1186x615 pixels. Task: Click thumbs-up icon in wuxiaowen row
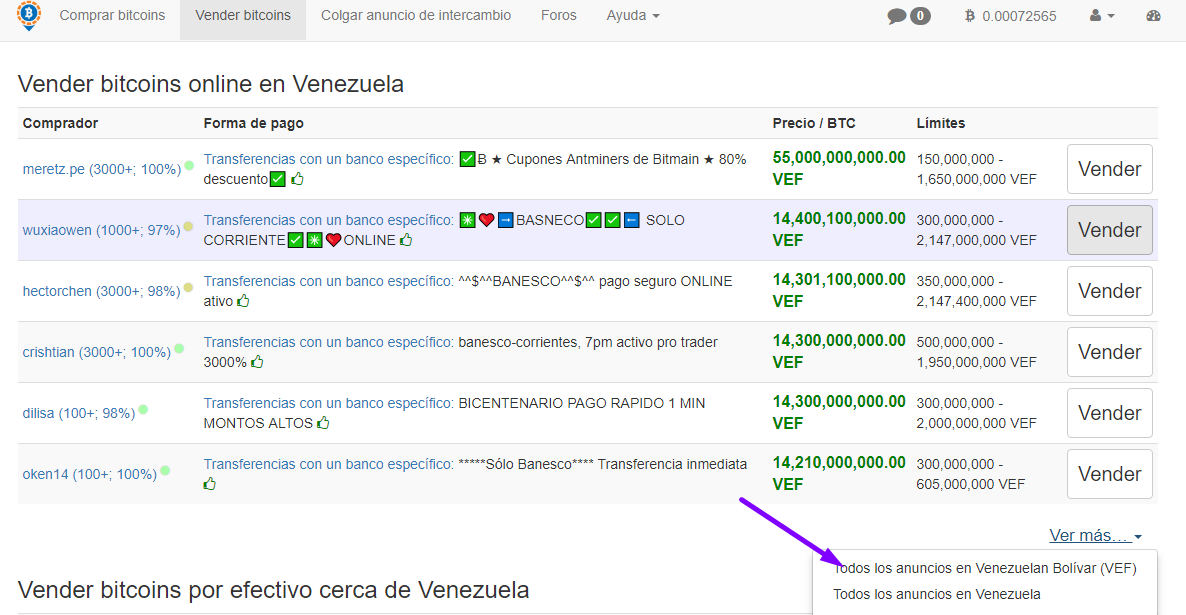coord(406,240)
